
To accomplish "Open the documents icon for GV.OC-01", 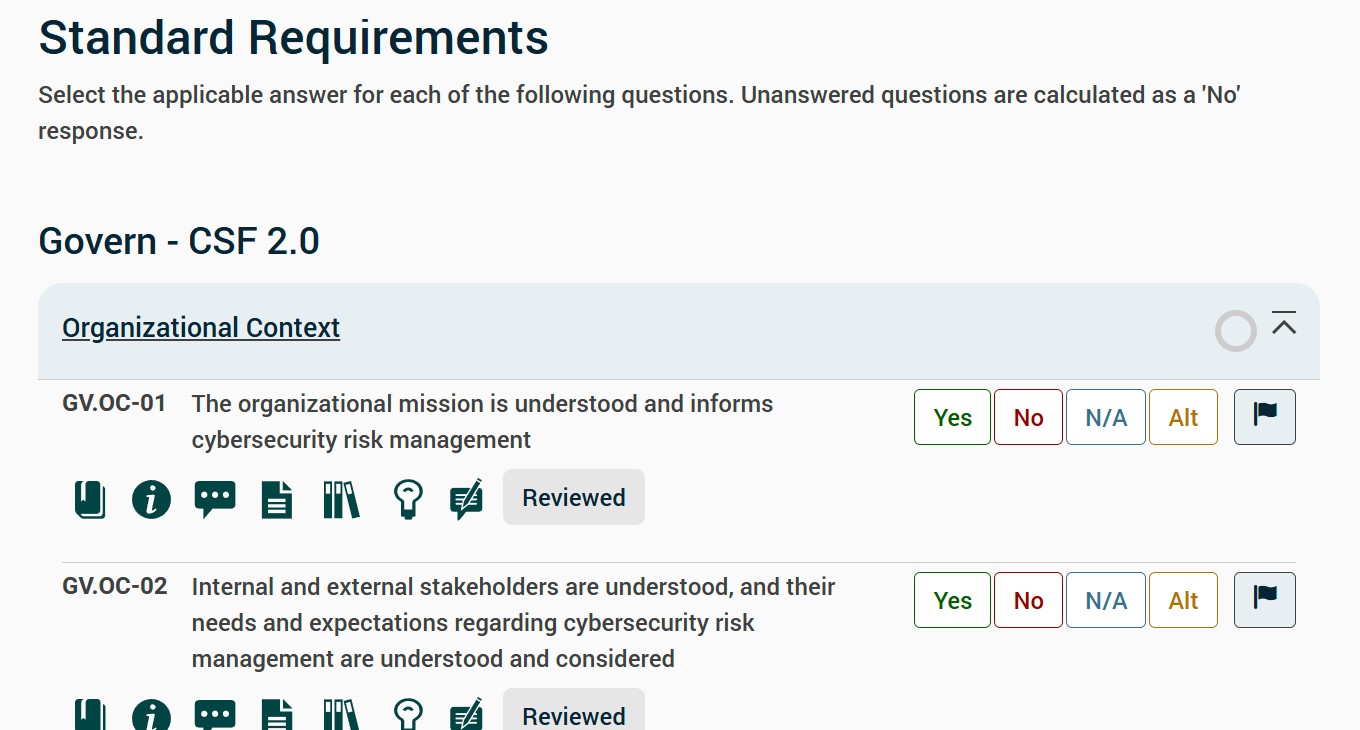I will pos(277,499).
